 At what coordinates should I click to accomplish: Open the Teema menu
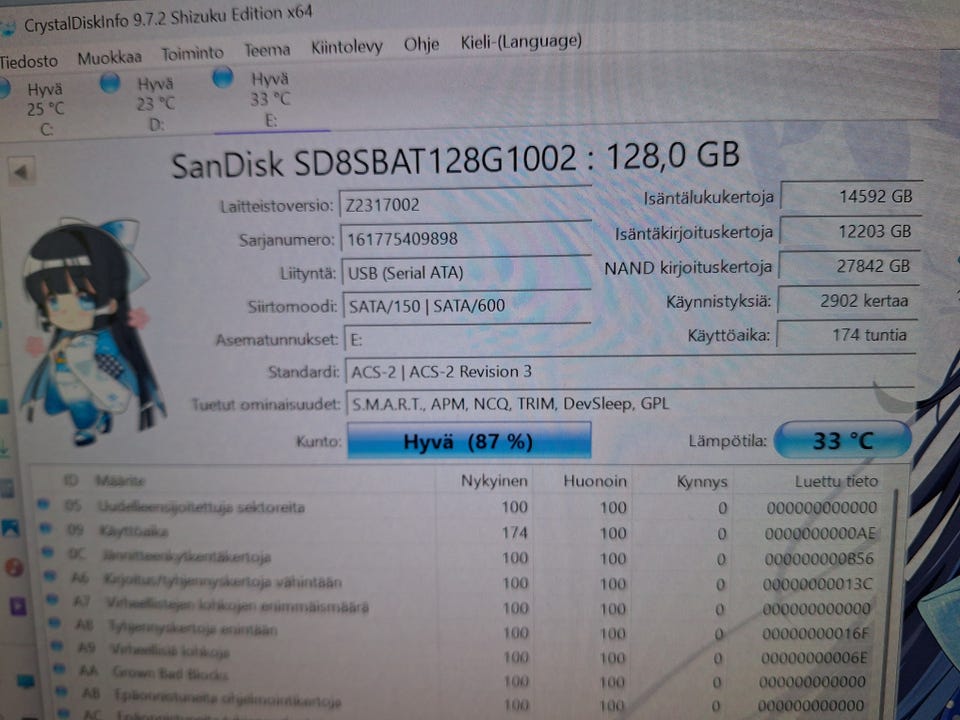click(x=267, y=50)
